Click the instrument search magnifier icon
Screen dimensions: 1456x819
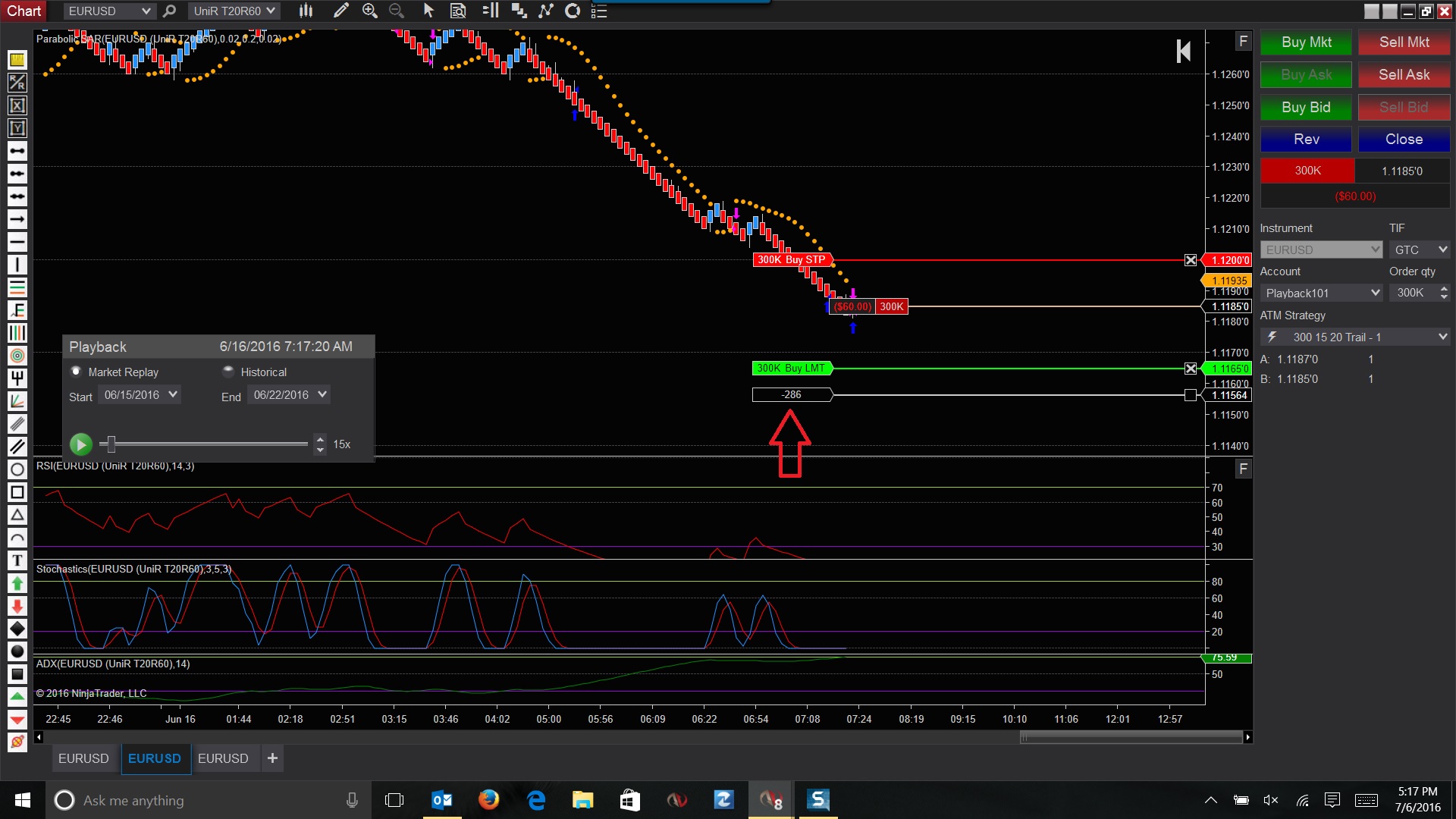(170, 11)
